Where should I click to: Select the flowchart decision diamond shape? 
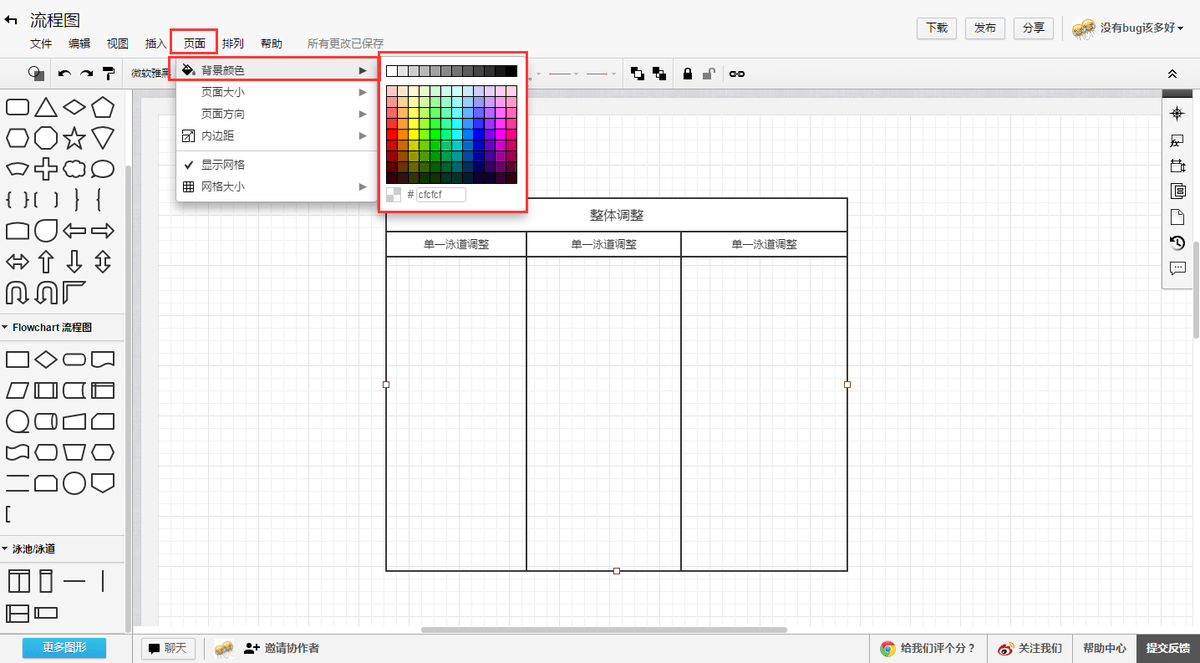pyautogui.click(x=46, y=359)
